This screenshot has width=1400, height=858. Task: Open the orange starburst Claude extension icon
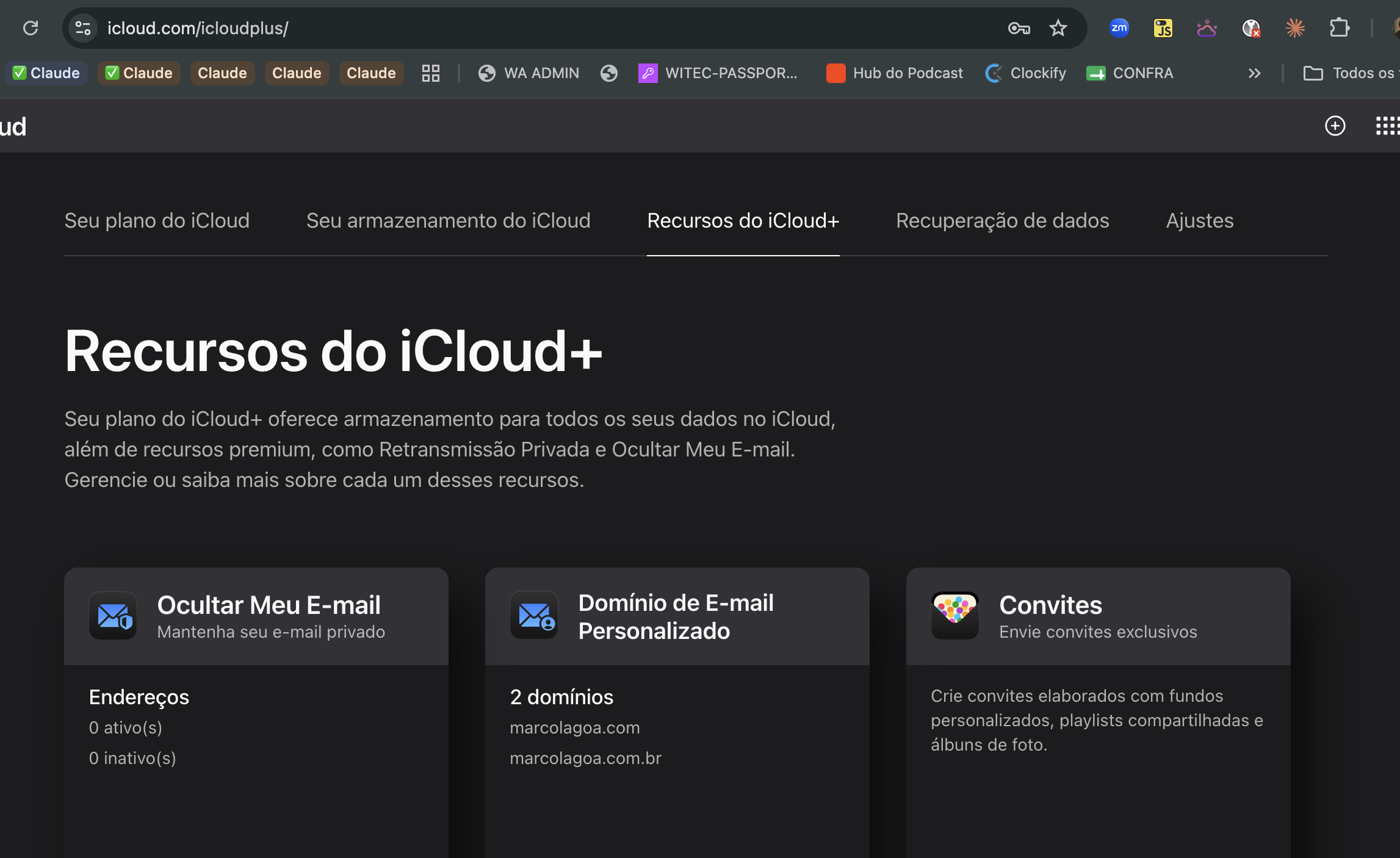point(1295,28)
